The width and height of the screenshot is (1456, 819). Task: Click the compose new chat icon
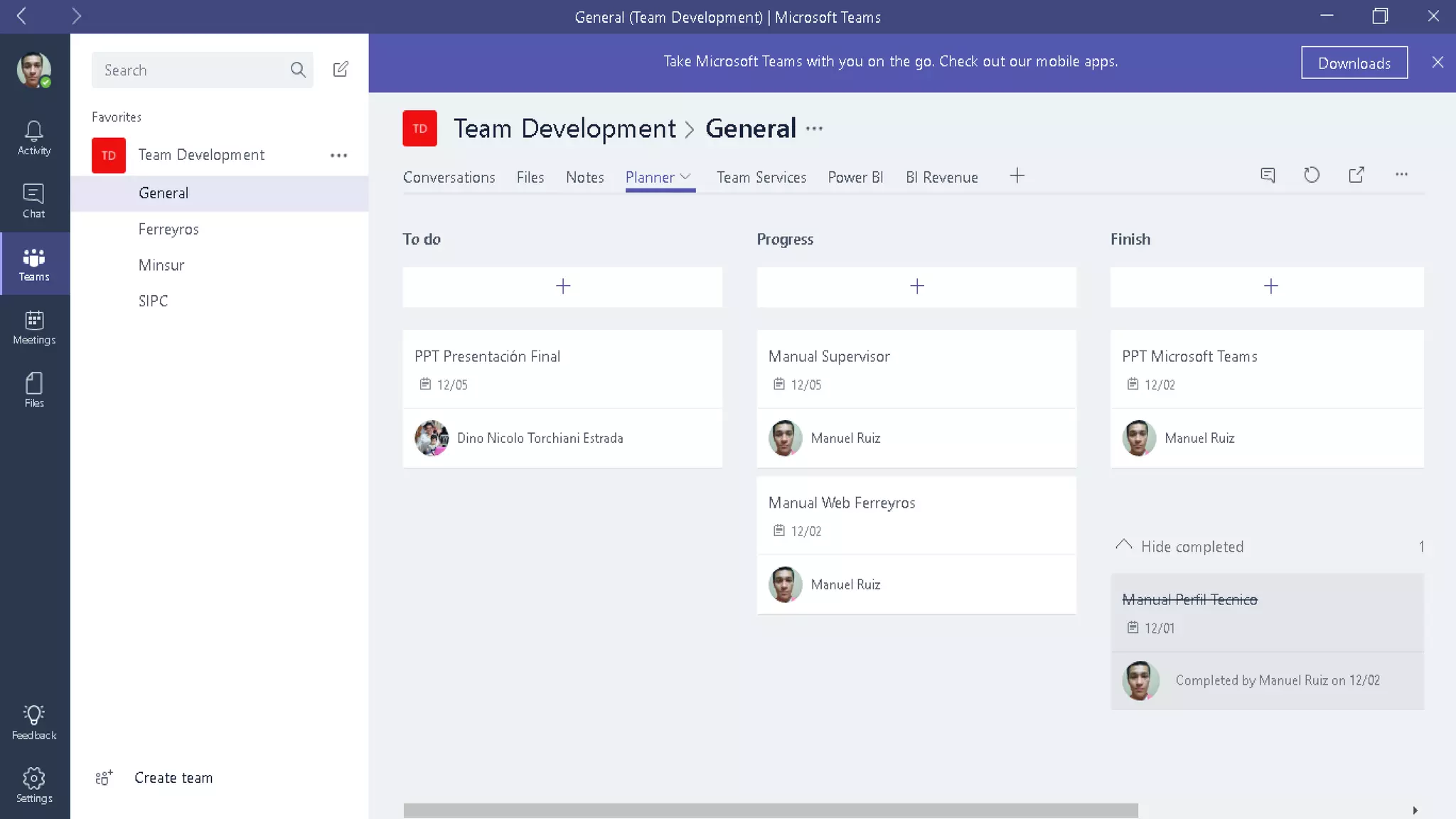[x=341, y=70]
